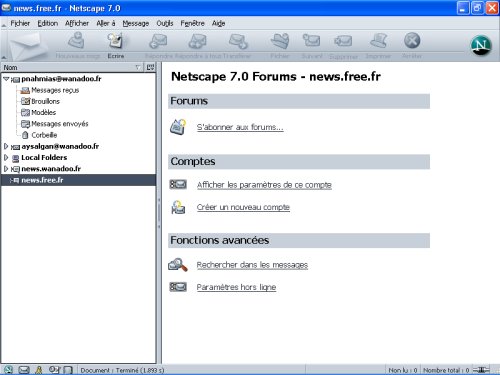This screenshot has width=500, height=375.
Task: Select the Local Folders row
Action: (x=79, y=157)
